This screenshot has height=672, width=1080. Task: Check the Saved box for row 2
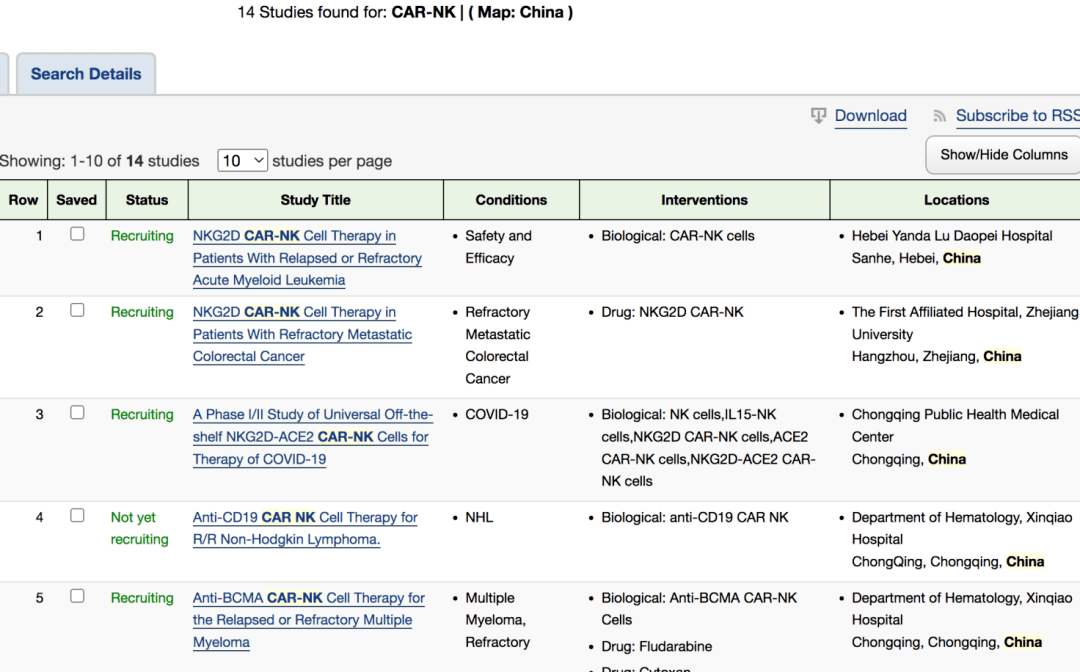tap(77, 311)
